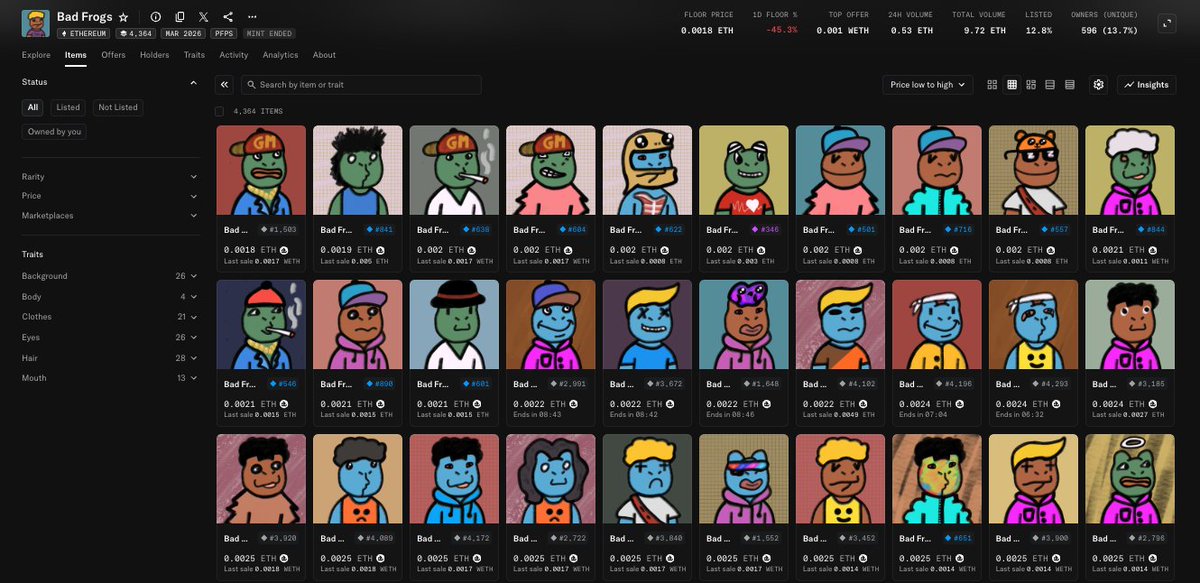Filter by Not Listed status
Screen dimensions: 1200x583
click(118, 107)
